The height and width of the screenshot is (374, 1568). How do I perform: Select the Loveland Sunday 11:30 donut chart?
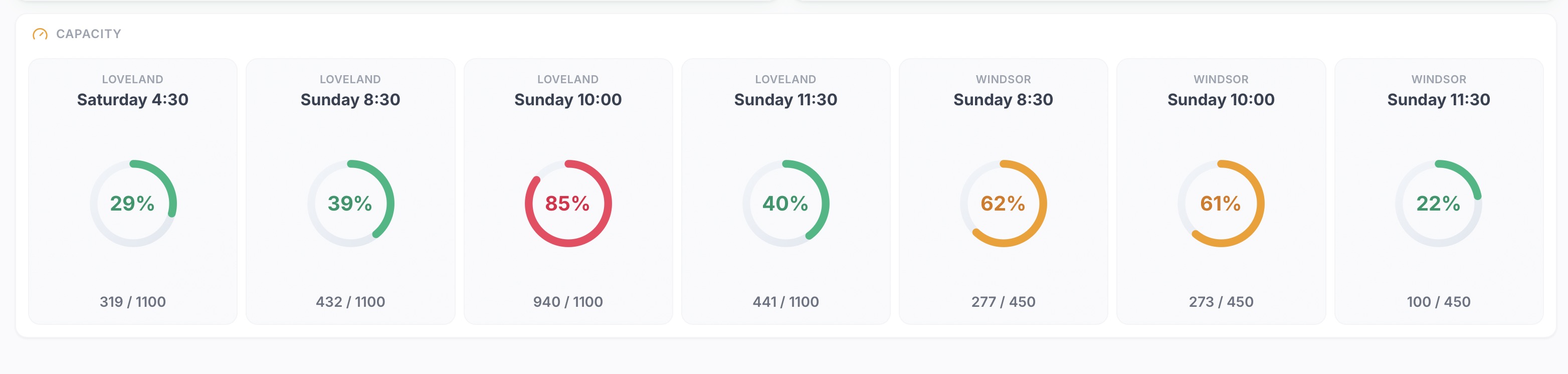point(786,204)
